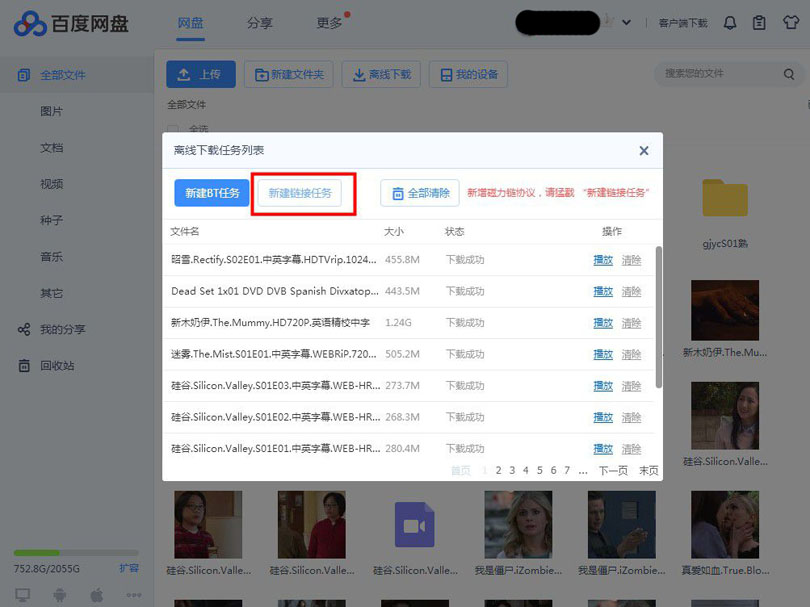The image size is (810, 607).
Task: Click the 全部文件 breadcrumb text
Action: [186, 105]
